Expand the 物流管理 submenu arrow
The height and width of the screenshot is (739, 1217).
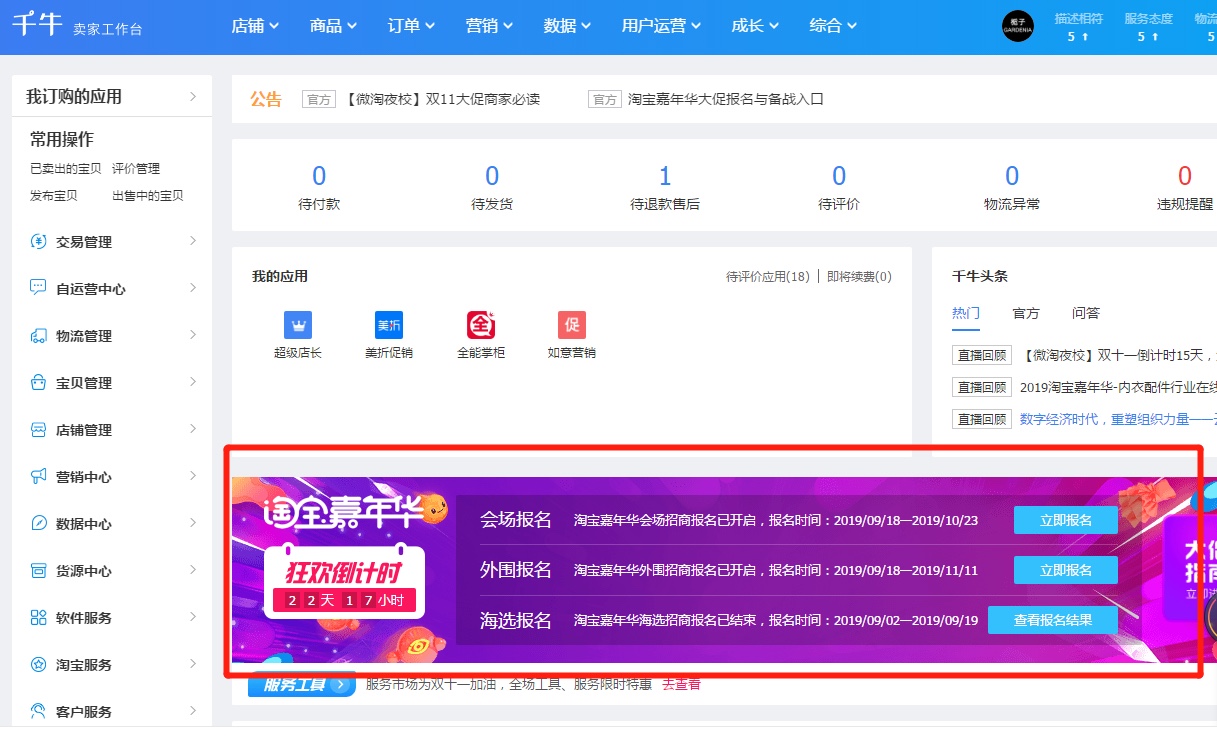(x=193, y=335)
